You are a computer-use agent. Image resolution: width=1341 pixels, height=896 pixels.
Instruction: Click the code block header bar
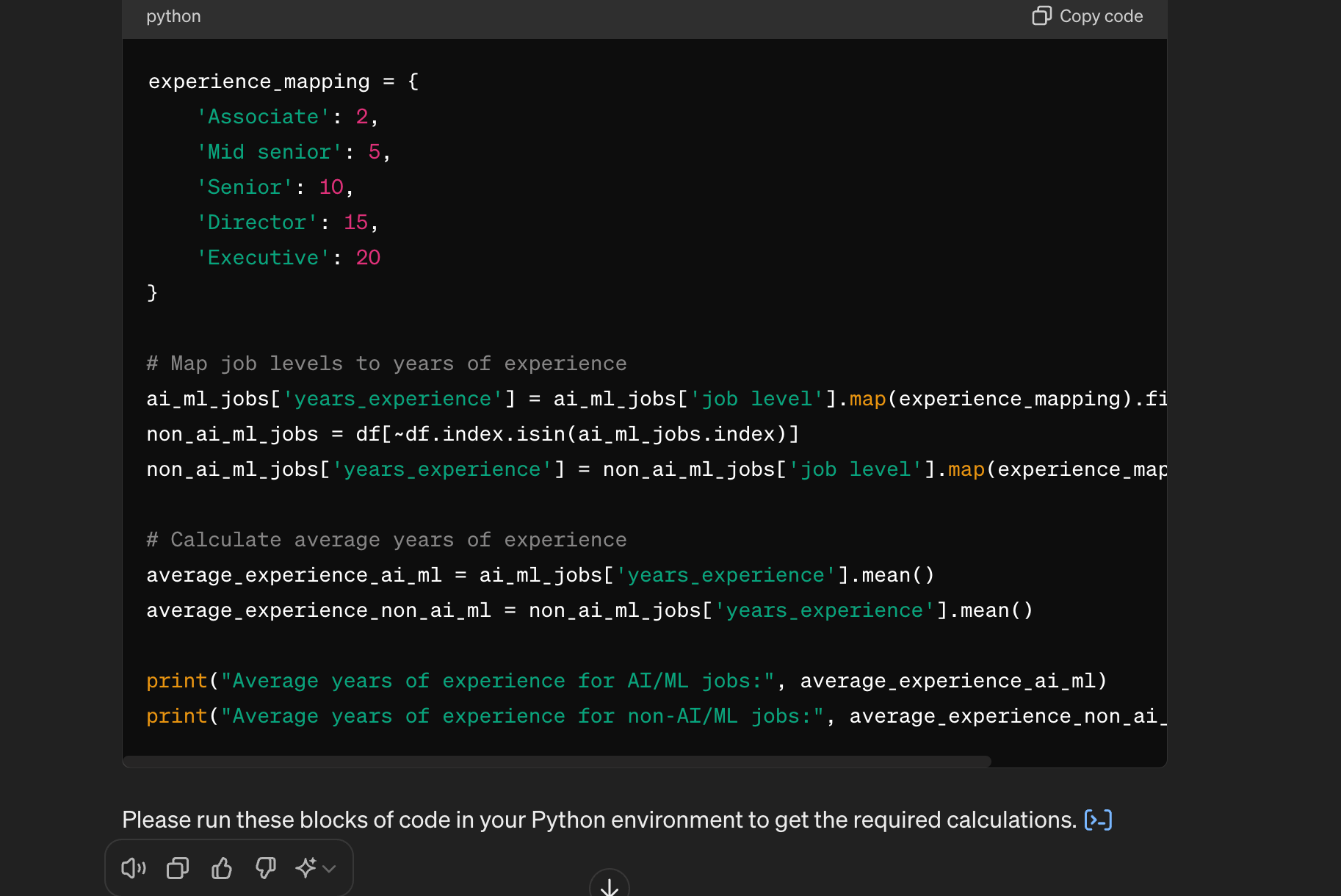coord(645,15)
